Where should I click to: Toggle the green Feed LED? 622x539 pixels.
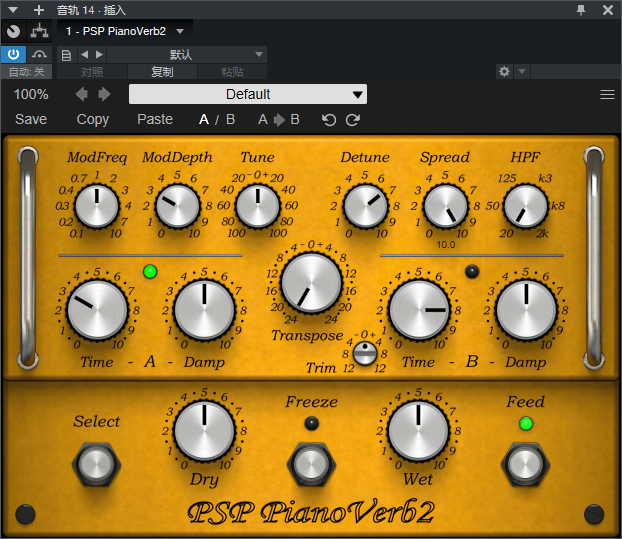(x=526, y=423)
